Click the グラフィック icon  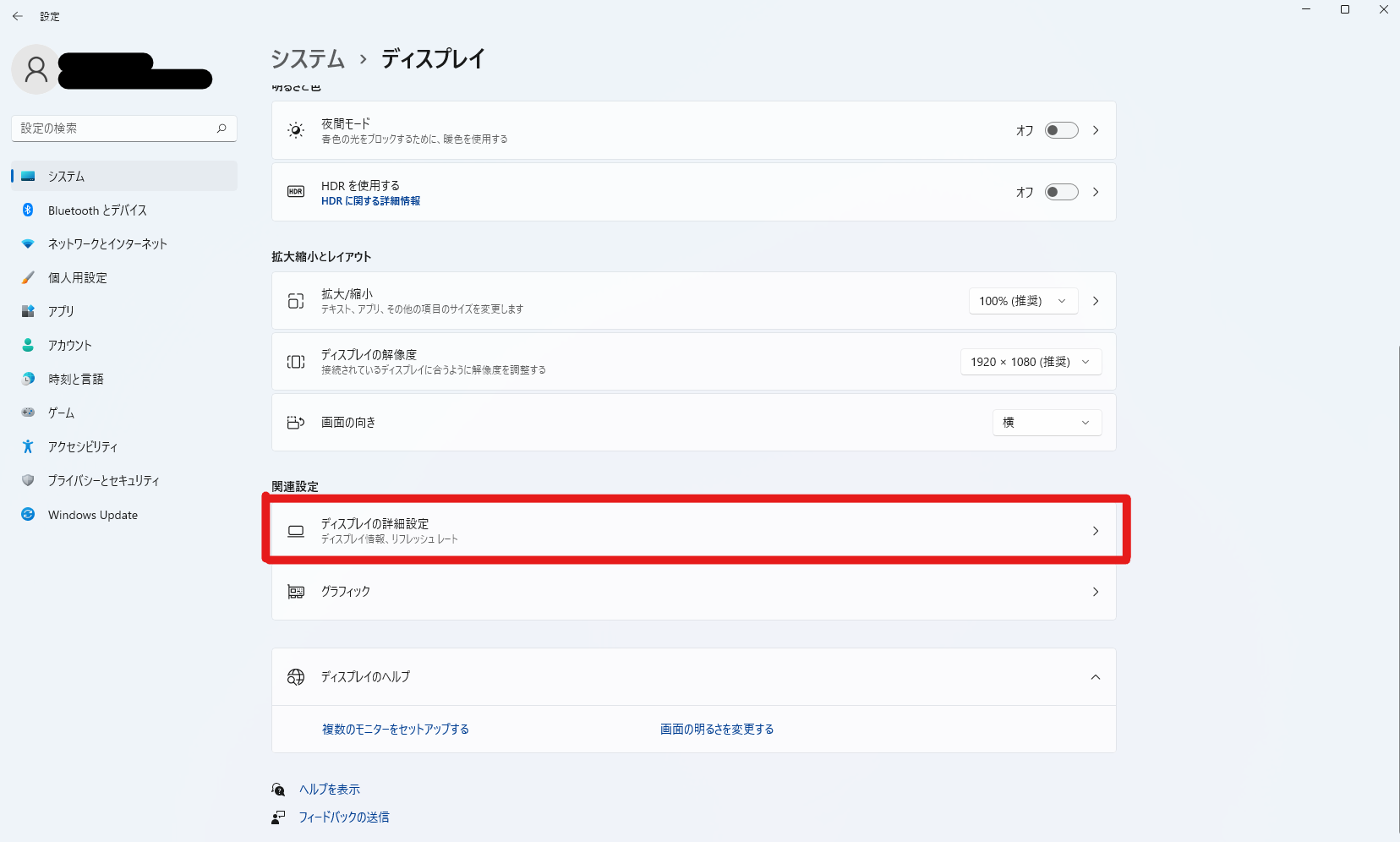click(x=296, y=592)
